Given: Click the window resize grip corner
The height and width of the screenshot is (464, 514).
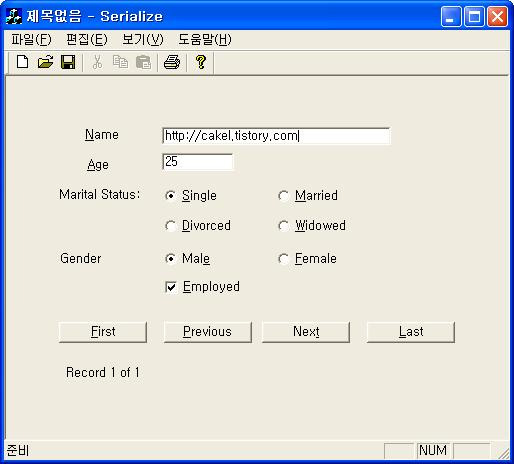Looking at the screenshot, I should (504, 453).
